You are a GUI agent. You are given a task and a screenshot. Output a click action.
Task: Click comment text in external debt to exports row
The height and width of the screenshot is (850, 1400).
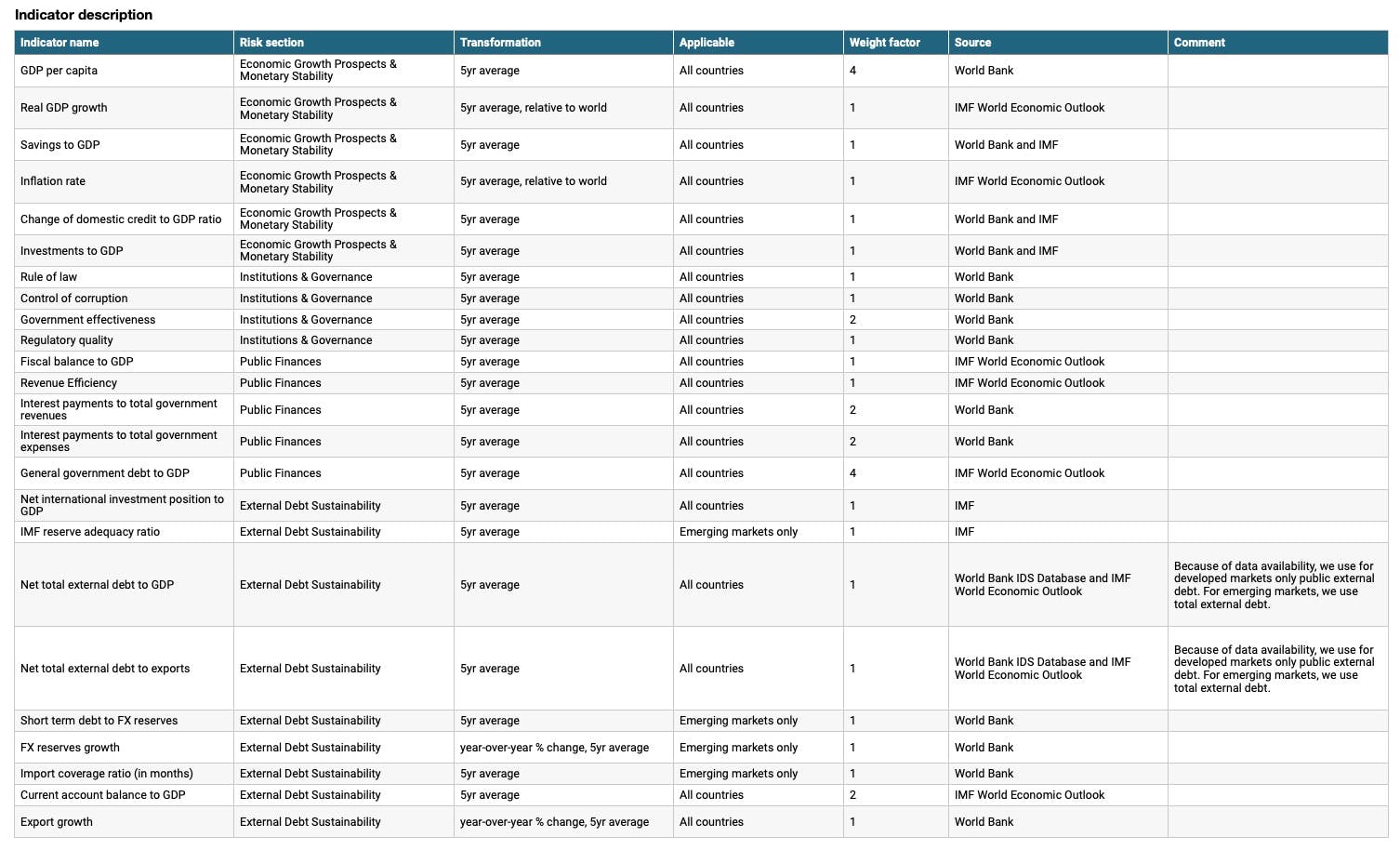click(1274, 669)
